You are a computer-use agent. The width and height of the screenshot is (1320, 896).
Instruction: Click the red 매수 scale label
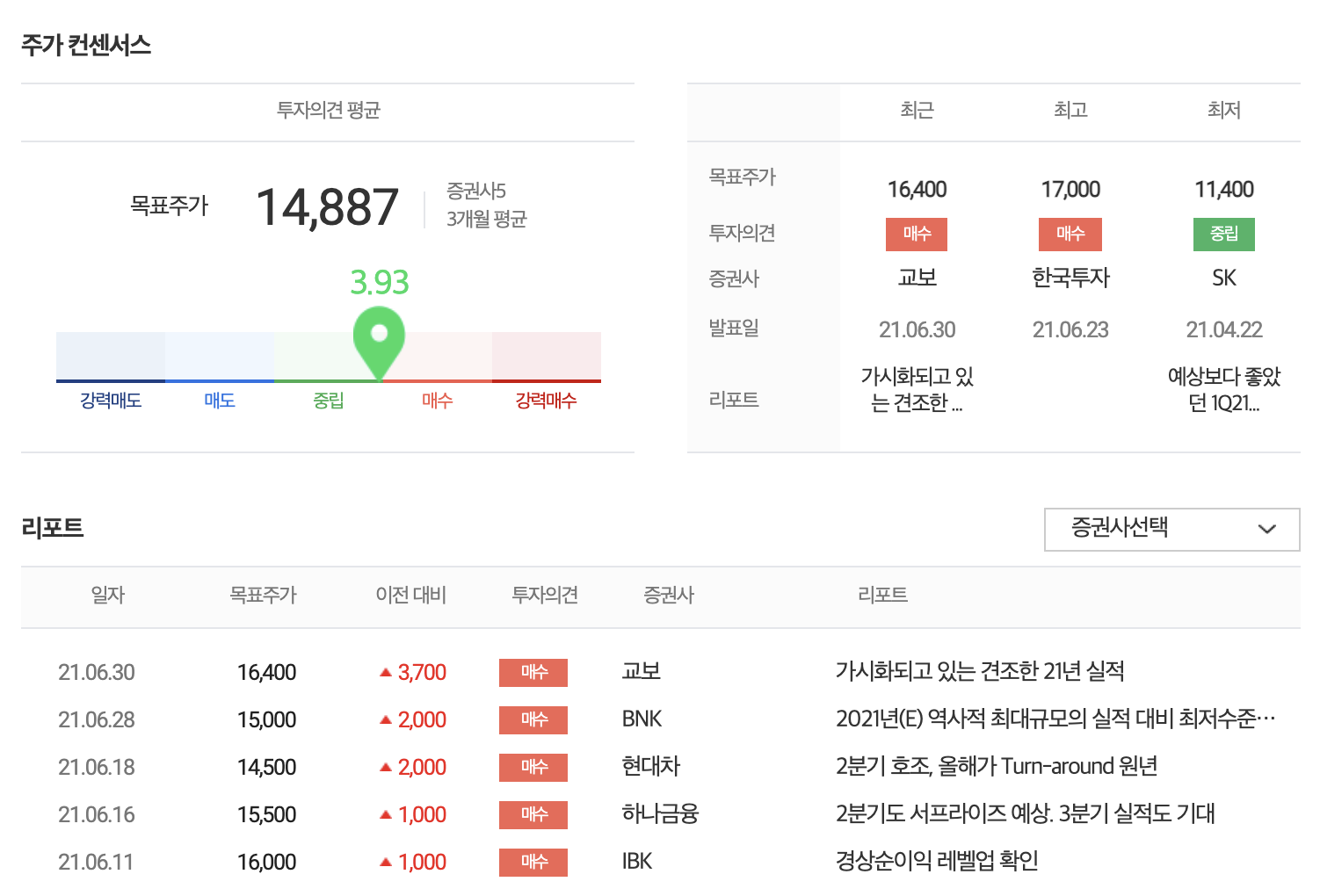pos(437,401)
